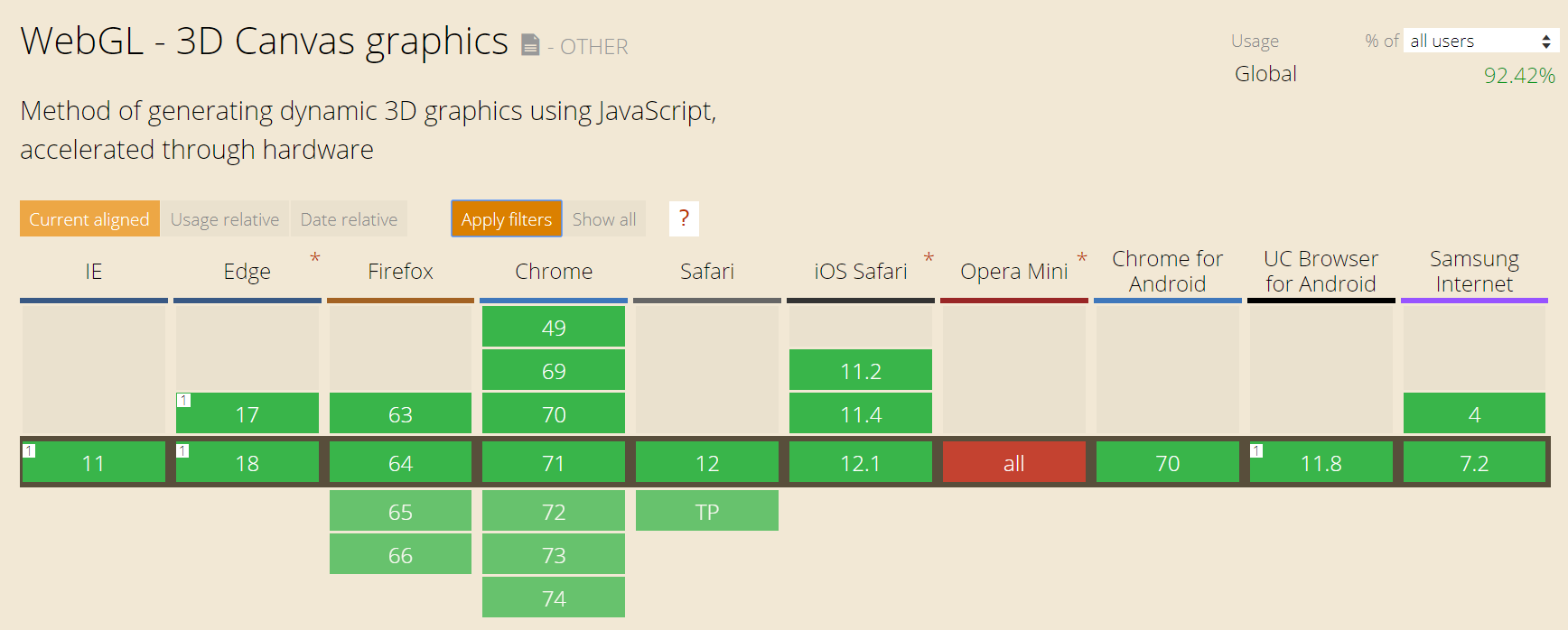The width and height of the screenshot is (1568, 630).
Task: Click note marker 1 on Edge 18
Action: tap(182, 449)
